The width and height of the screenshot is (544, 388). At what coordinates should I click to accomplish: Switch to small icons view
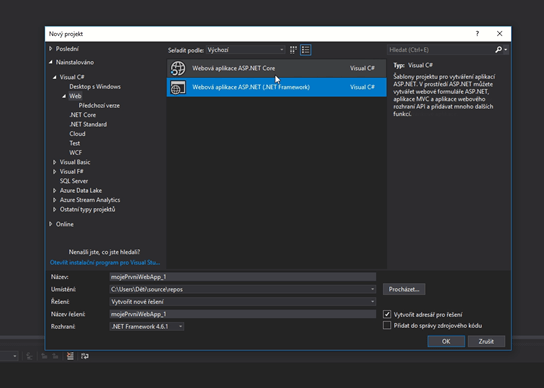pos(294,50)
